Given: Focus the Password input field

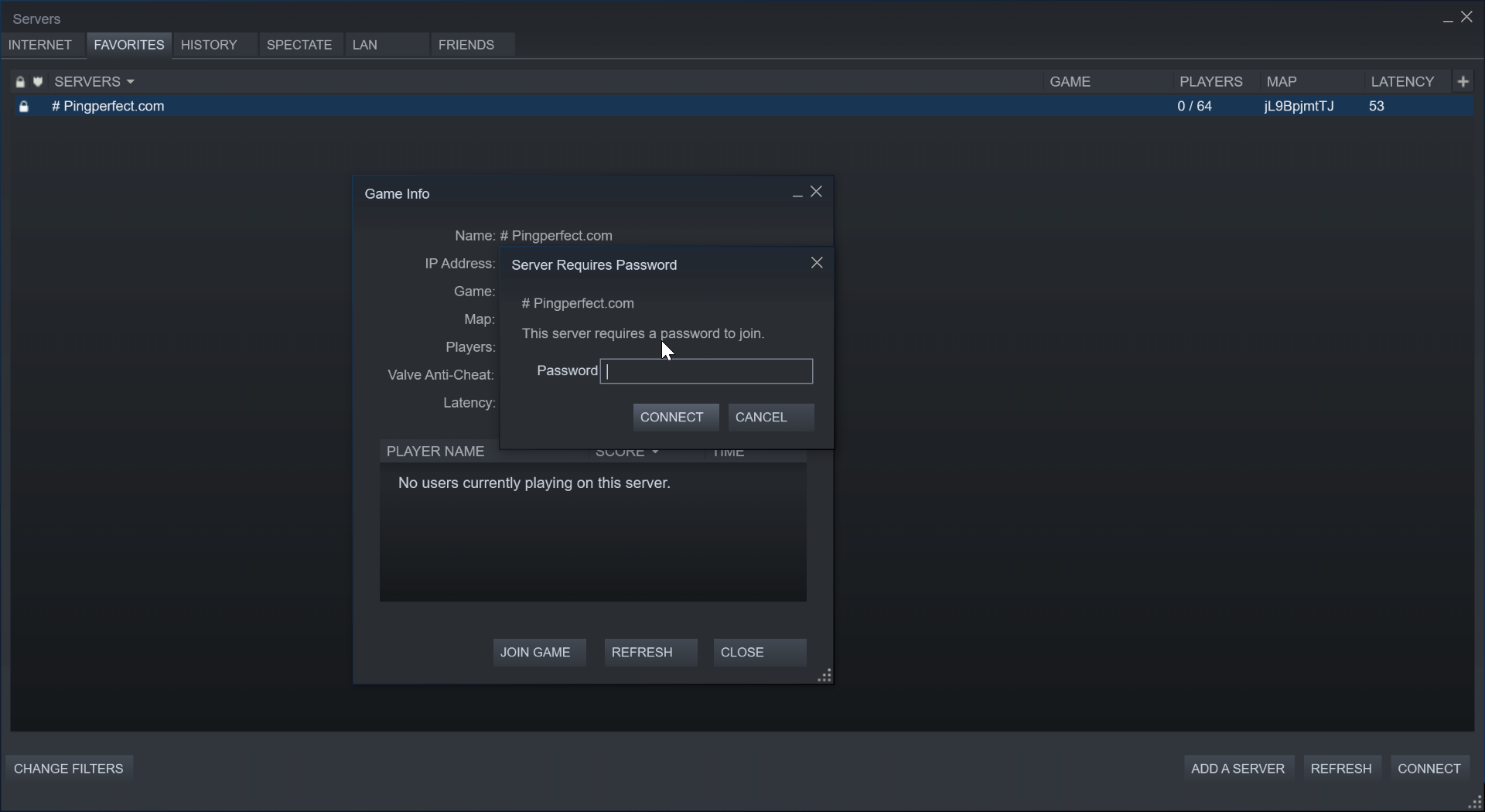Looking at the screenshot, I should coord(706,372).
